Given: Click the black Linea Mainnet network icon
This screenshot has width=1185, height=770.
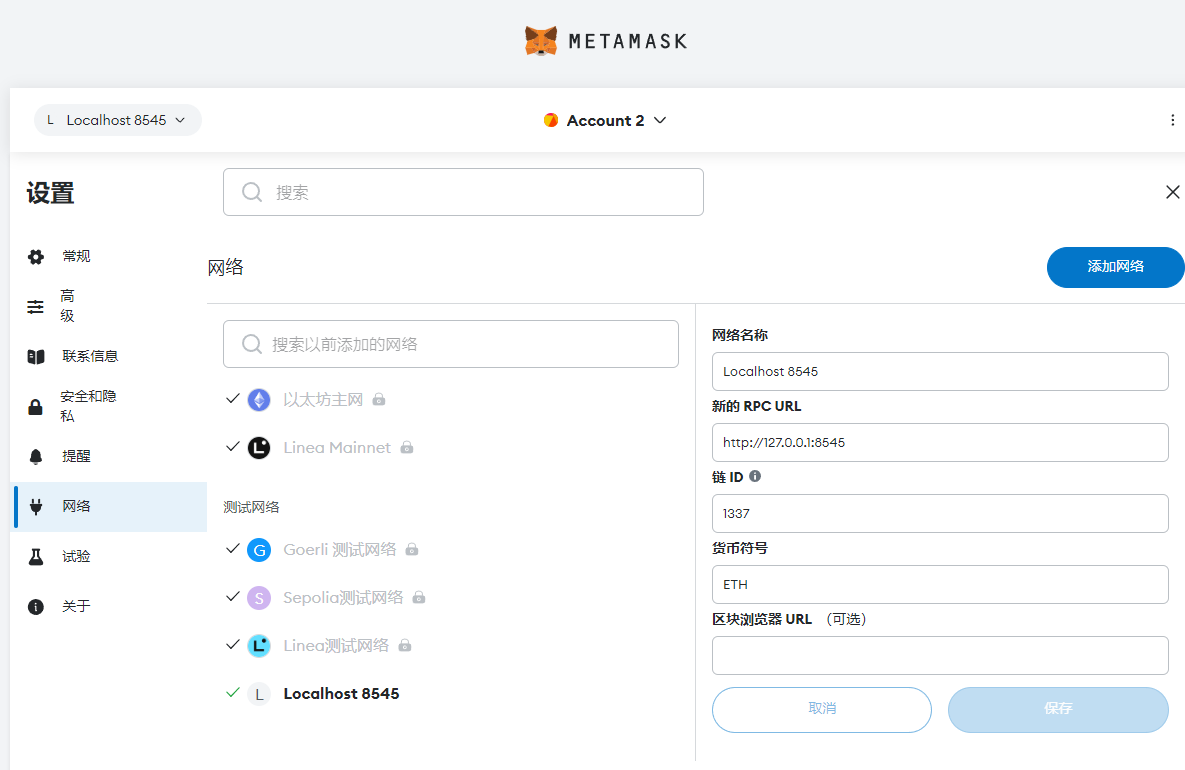Looking at the screenshot, I should tap(259, 448).
